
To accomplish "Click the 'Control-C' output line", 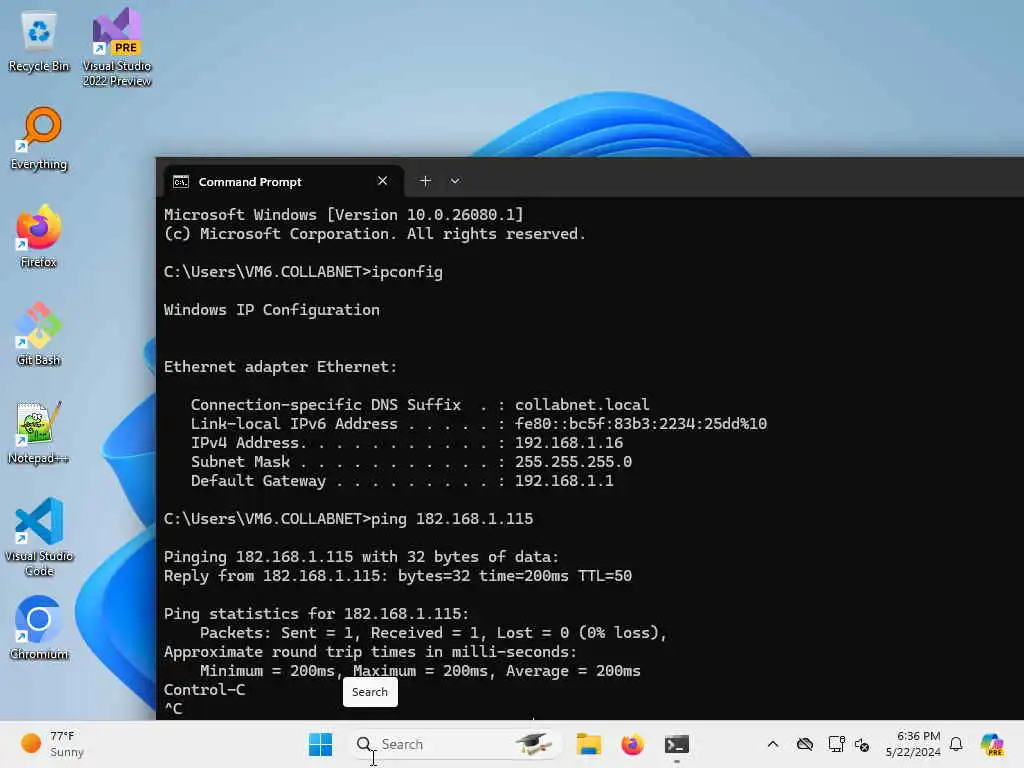I will pyautogui.click(x=204, y=690).
